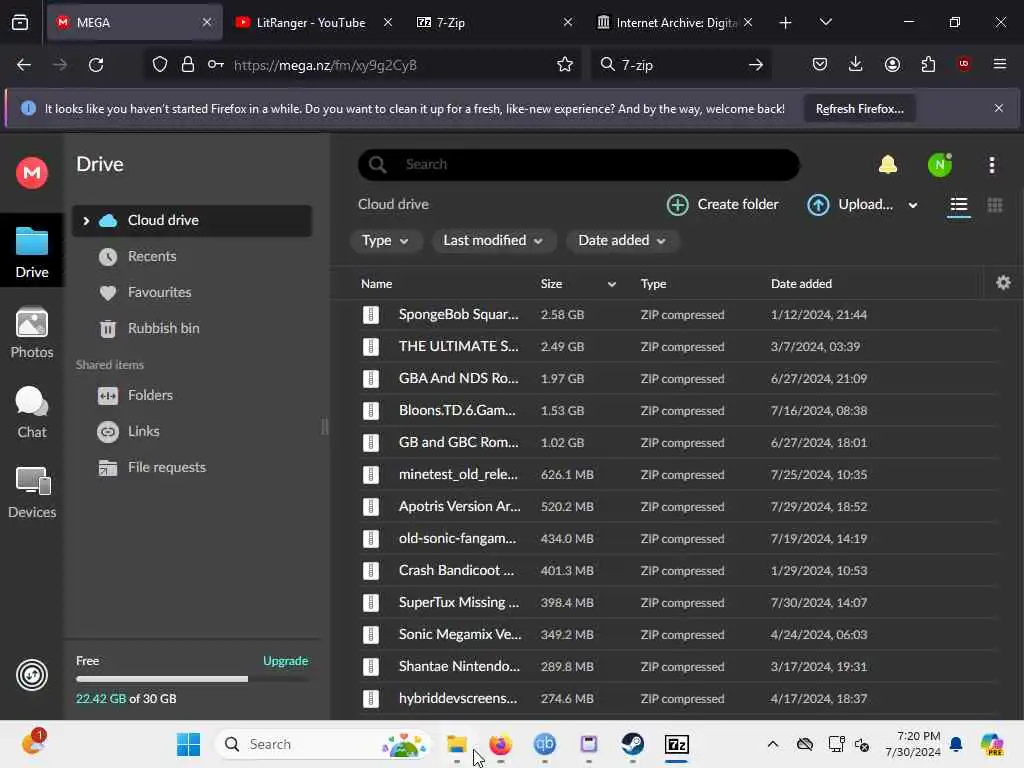Open a new browser tab

pyautogui.click(x=786, y=22)
